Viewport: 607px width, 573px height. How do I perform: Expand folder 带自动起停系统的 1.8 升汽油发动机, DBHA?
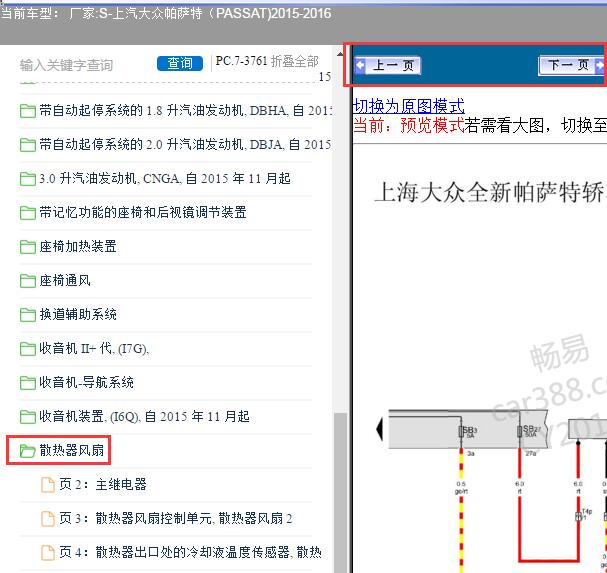coord(186,111)
